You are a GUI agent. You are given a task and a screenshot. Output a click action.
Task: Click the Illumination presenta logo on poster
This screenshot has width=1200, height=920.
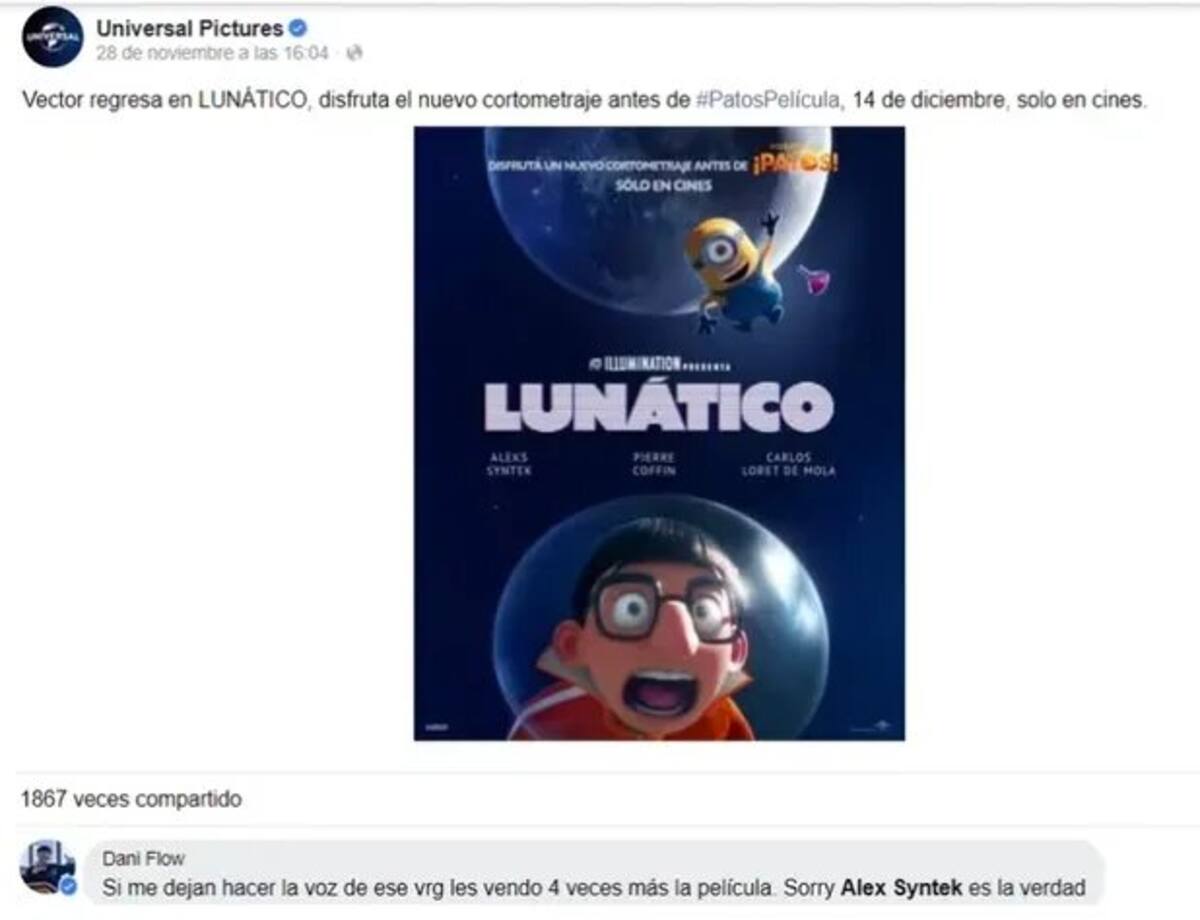click(x=658, y=364)
